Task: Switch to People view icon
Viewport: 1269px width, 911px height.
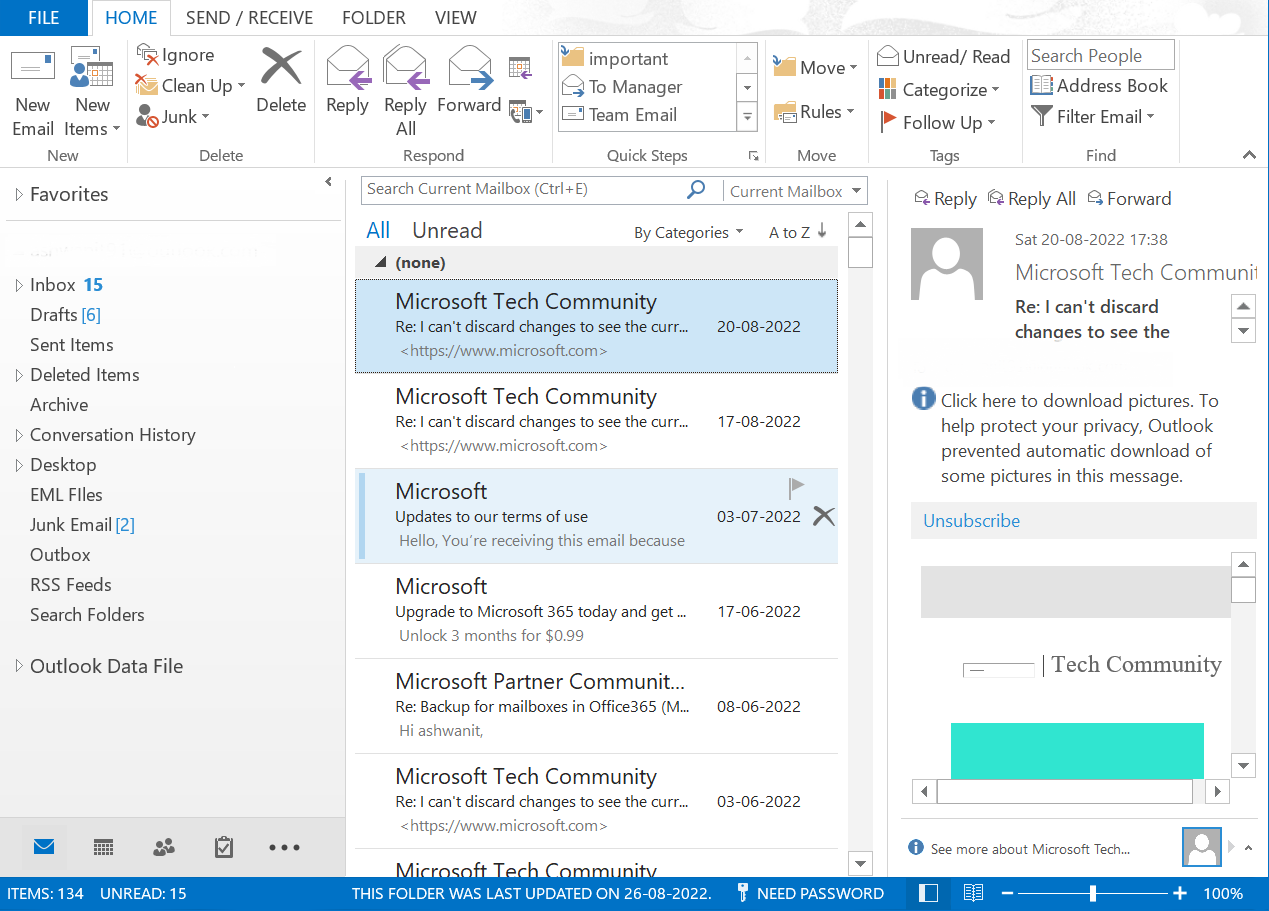Action: [164, 847]
